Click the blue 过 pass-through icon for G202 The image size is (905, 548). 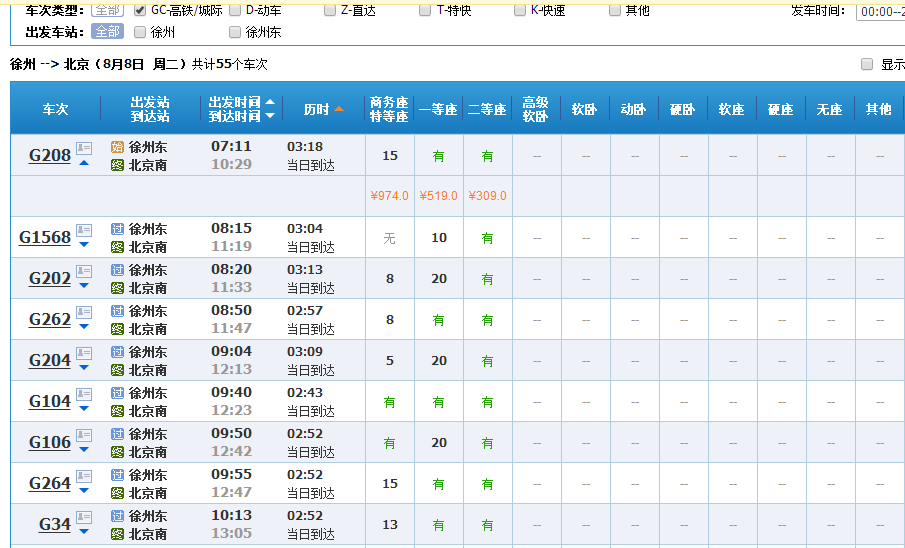117,270
